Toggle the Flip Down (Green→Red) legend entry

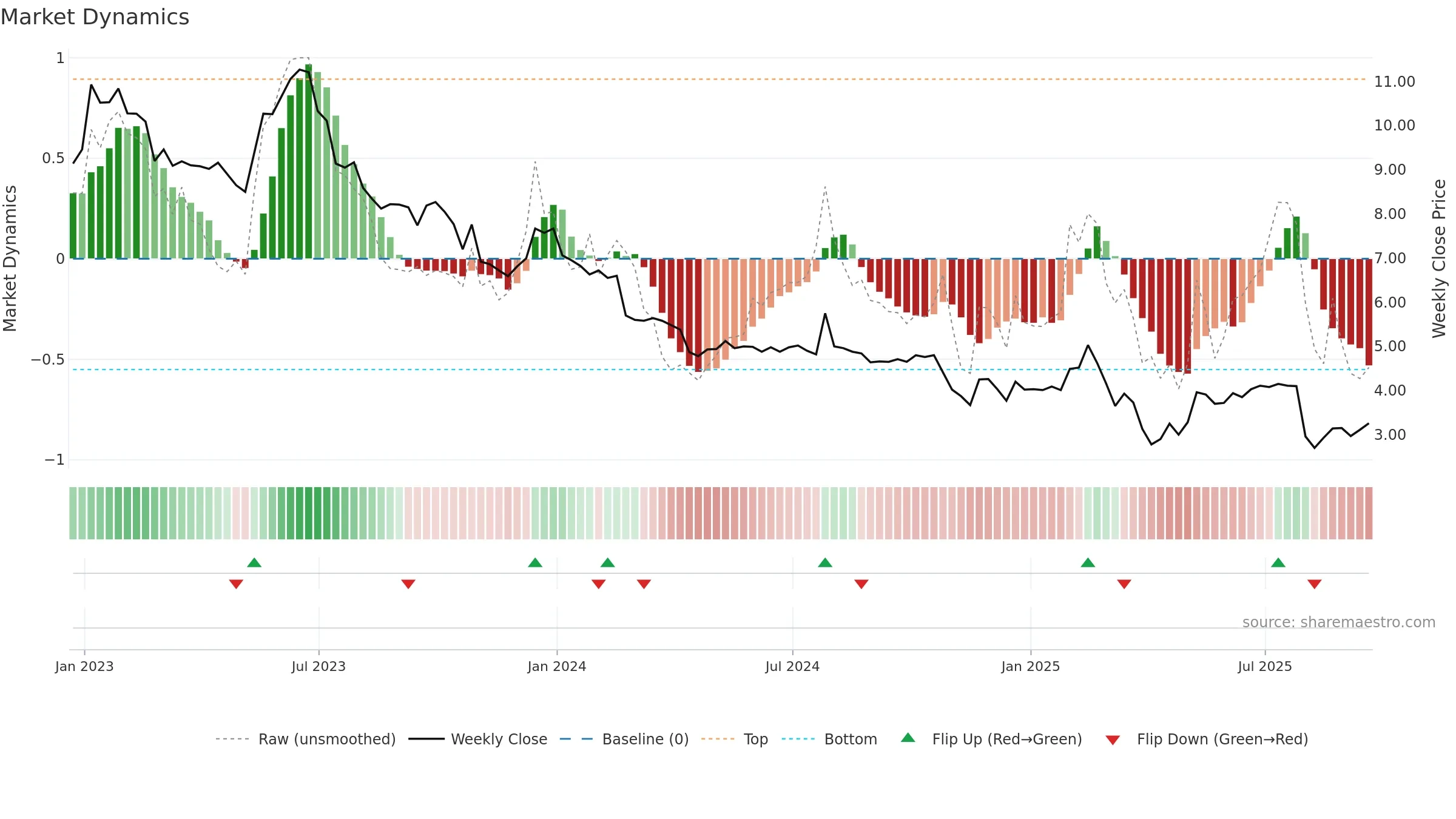tap(1207, 739)
